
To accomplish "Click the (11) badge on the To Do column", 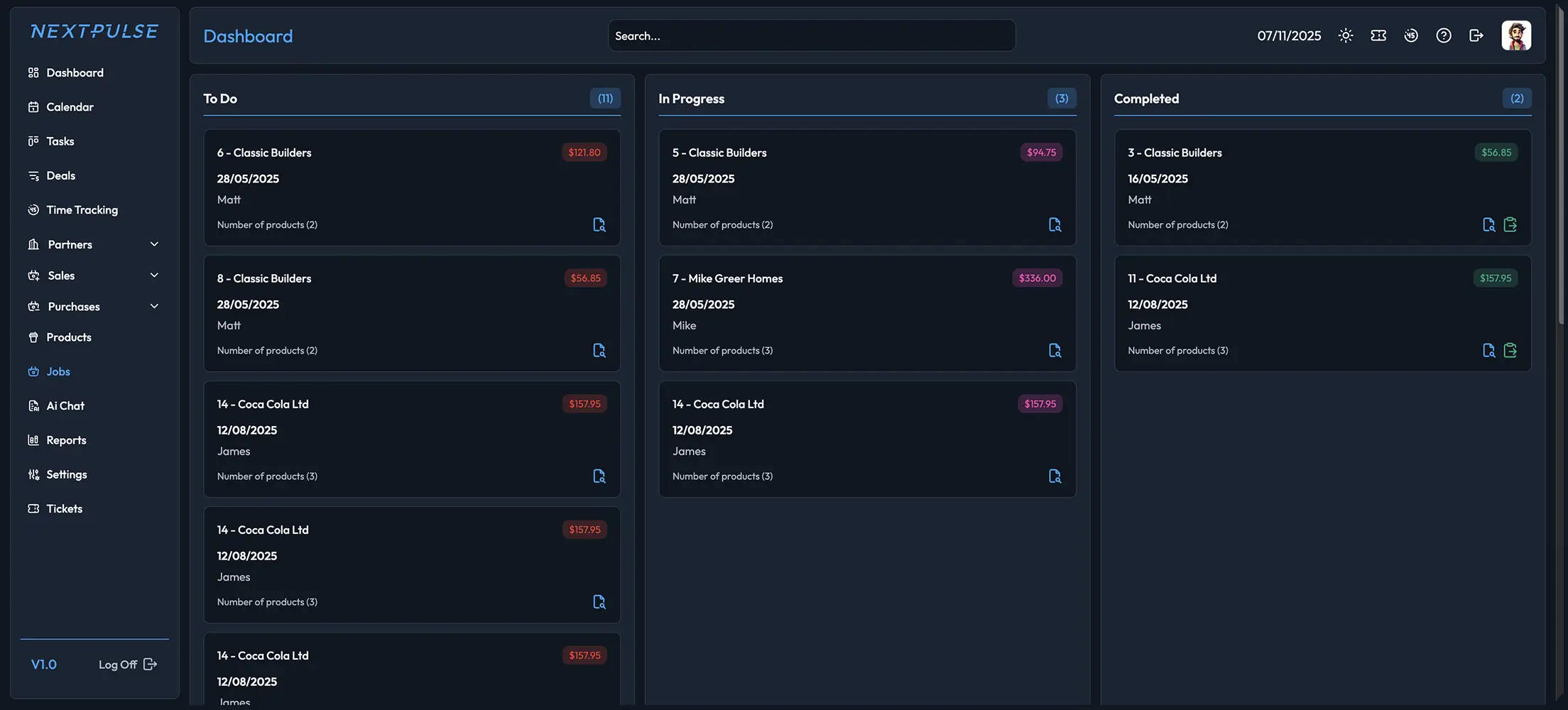I will tap(604, 98).
